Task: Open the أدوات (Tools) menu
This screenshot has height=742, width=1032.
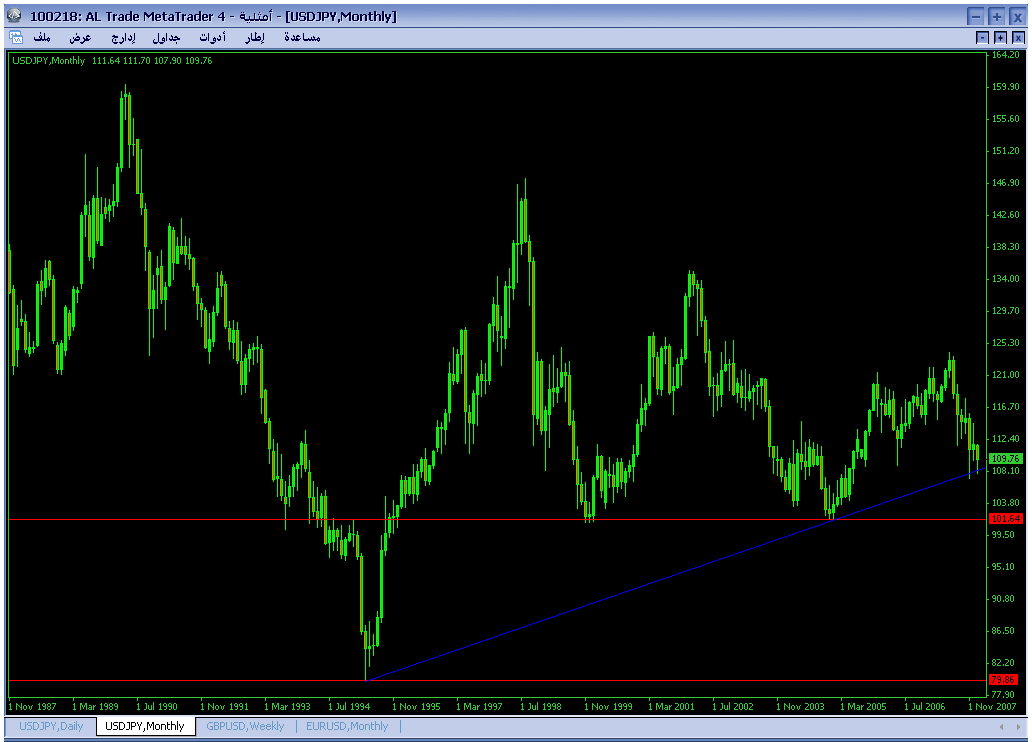Action: point(212,37)
